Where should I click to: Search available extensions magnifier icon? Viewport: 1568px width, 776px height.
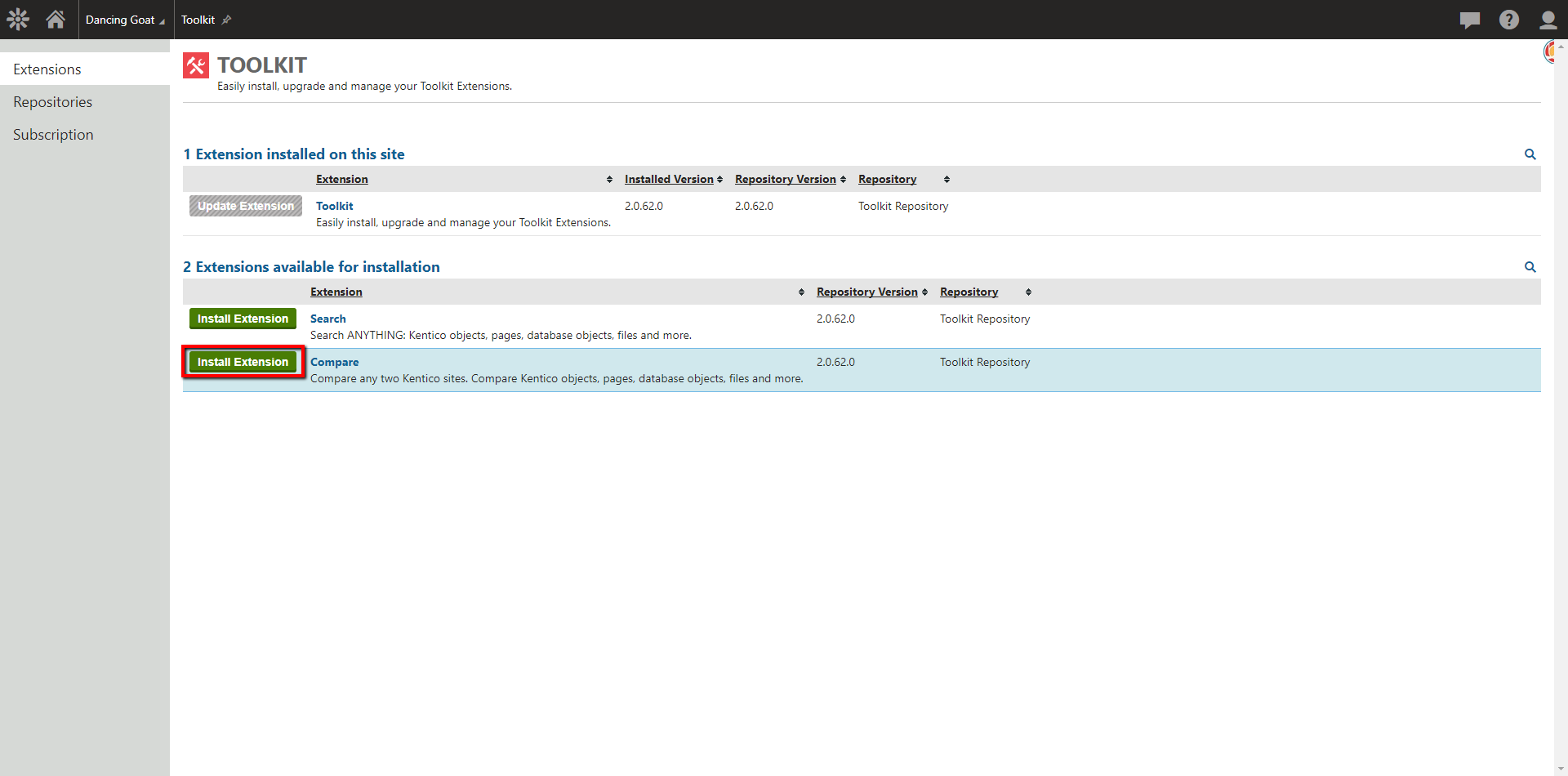click(1530, 267)
